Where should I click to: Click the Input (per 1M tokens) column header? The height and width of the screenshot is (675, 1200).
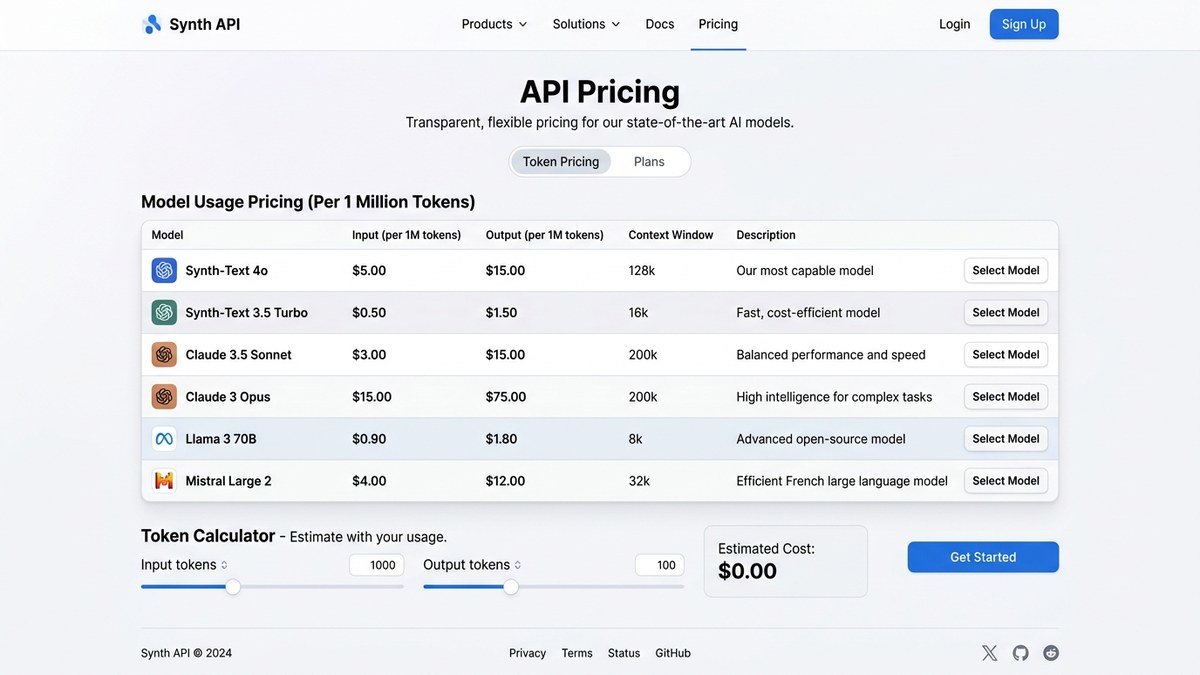tap(407, 235)
